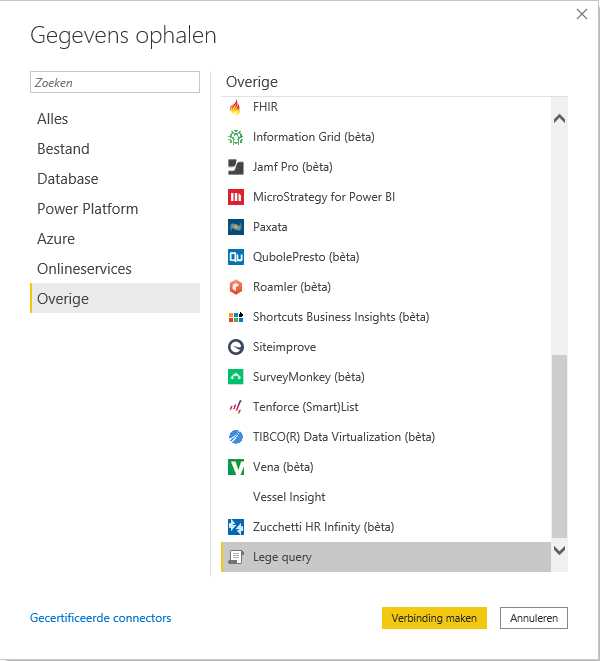Select Roamler (bèta) entry
600x661 pixels.
click(386, 287)
